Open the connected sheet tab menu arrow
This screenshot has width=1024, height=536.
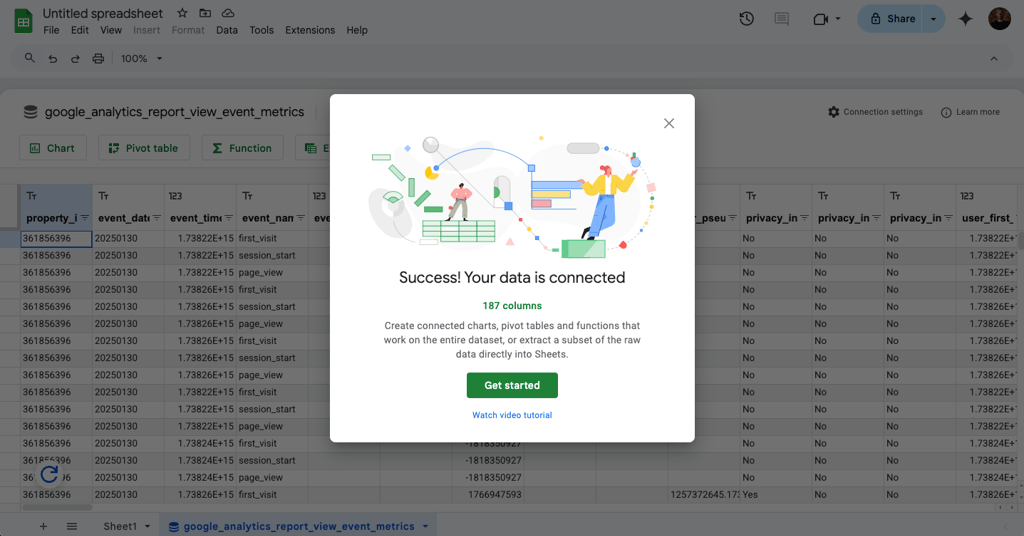(x=425, y=526)
